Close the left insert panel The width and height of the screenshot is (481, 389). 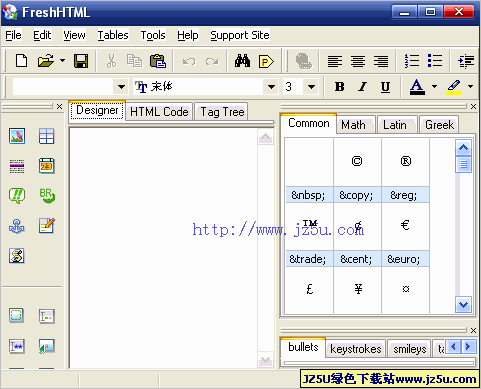pyautogui.click(x=59, y=106)
